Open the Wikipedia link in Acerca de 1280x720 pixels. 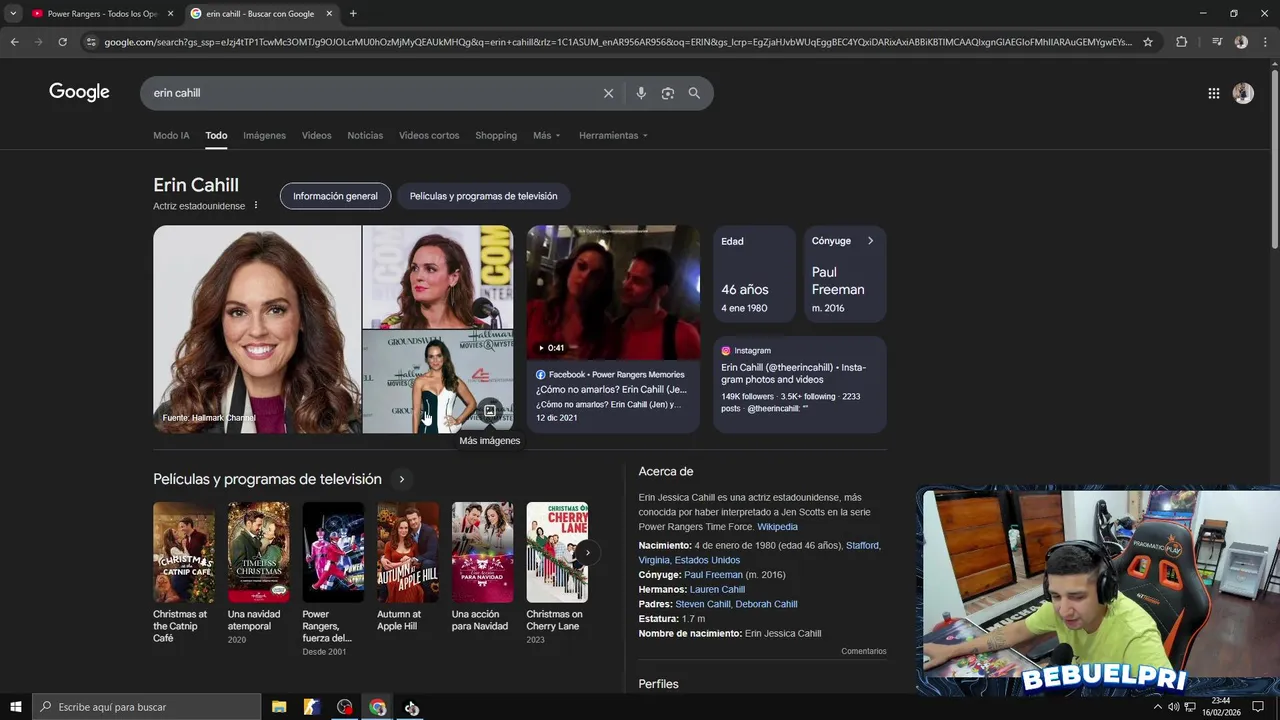[777, 527]
